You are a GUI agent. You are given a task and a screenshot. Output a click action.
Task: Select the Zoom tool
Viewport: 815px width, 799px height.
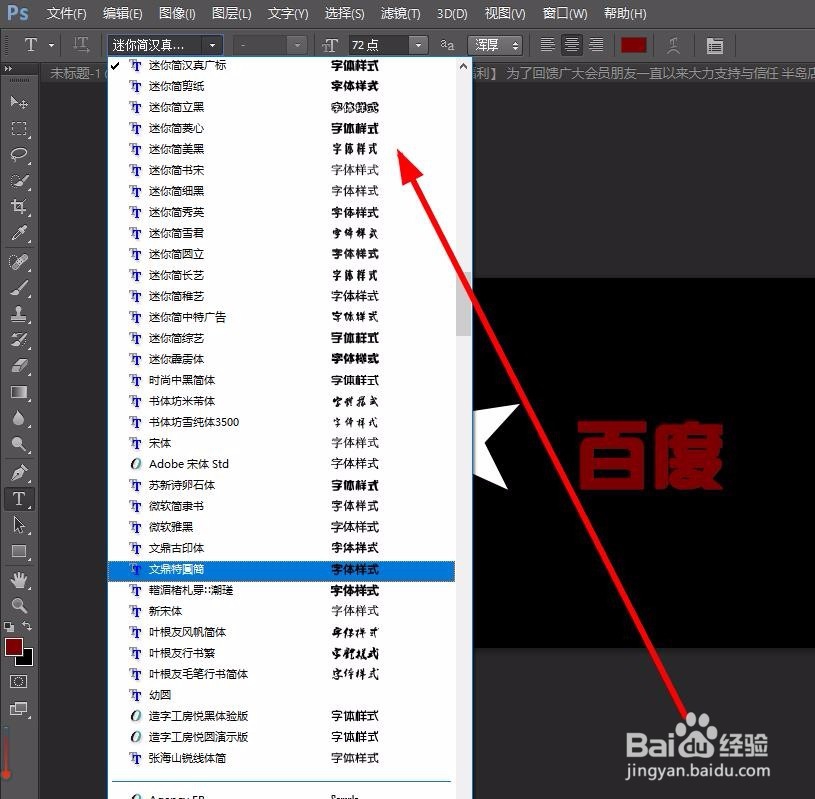point(19,606)
